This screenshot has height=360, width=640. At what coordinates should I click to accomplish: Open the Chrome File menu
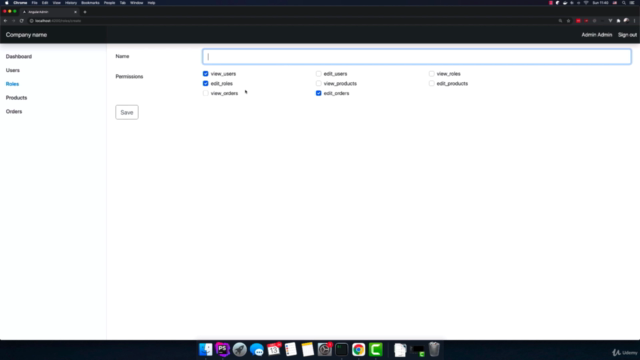[x=34, y=3]
